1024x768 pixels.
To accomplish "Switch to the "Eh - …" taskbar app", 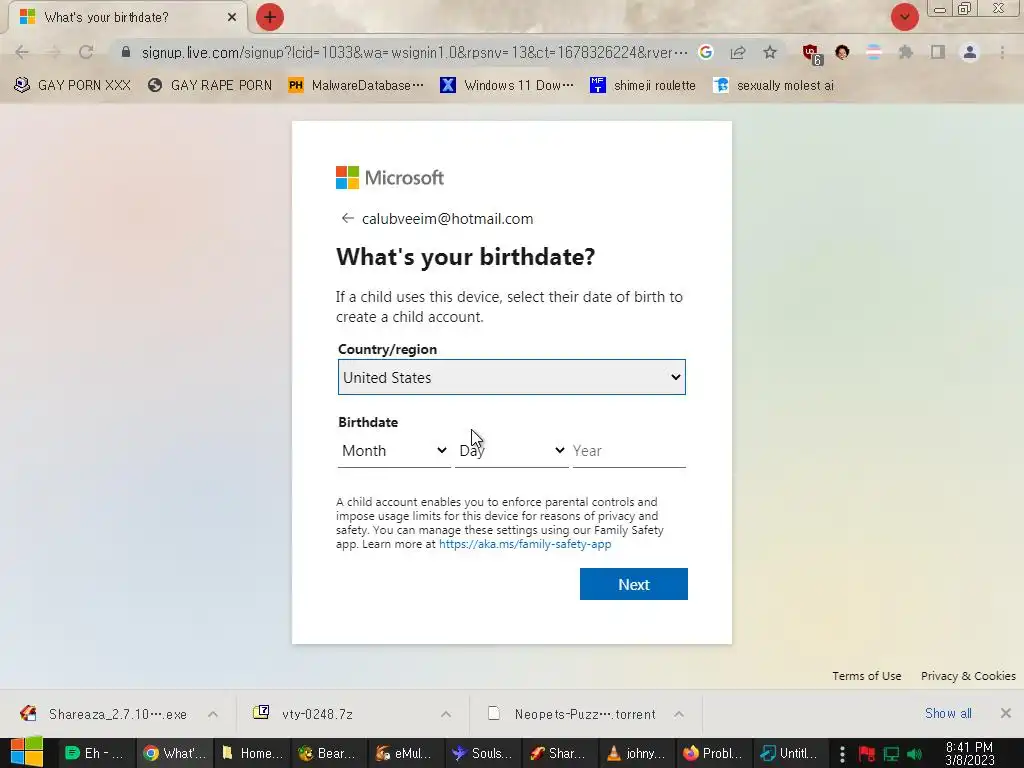I will 96,753.
